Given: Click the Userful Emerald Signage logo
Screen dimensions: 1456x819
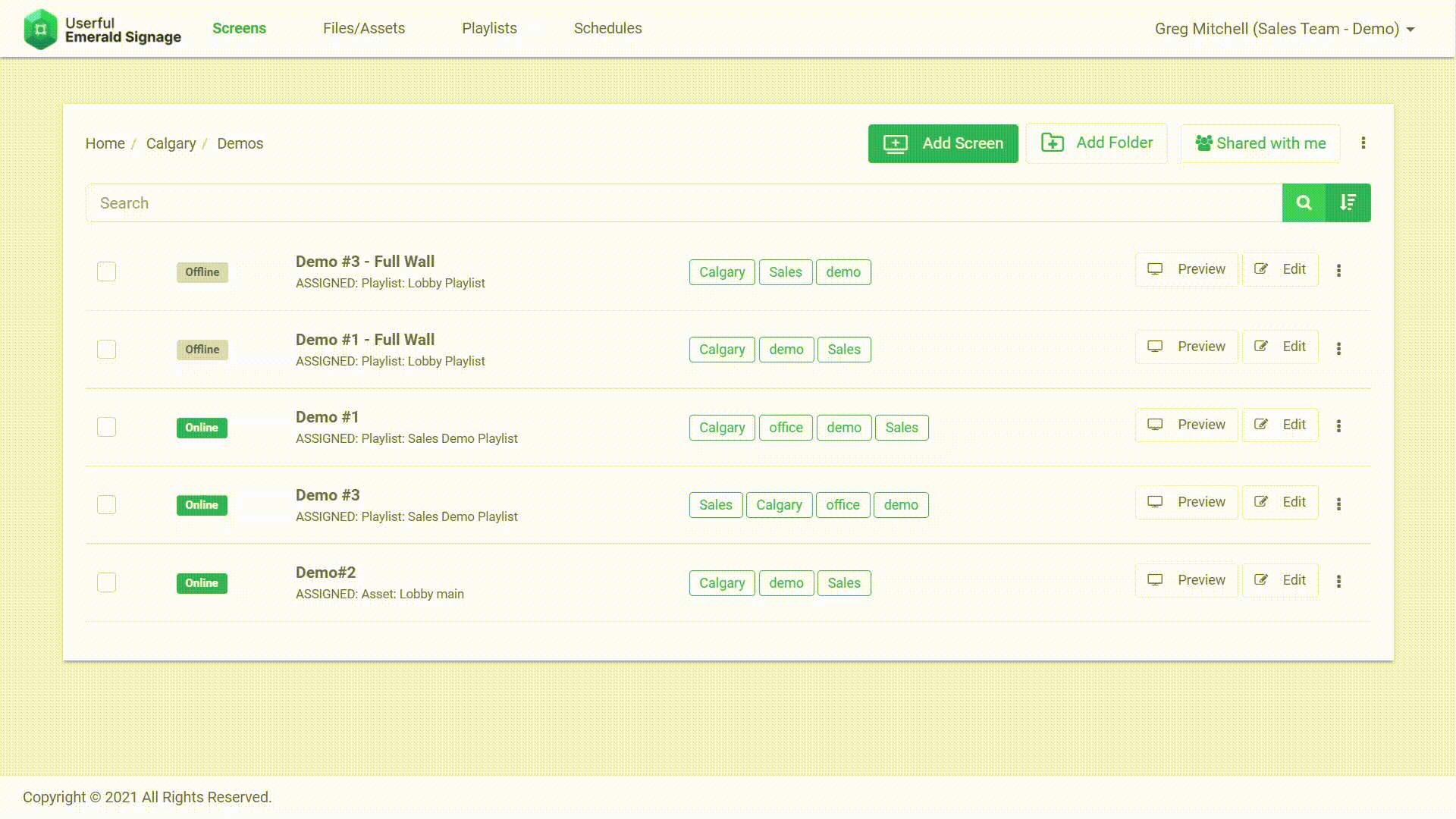Looking at the screenshot, I should click(102, 30).
